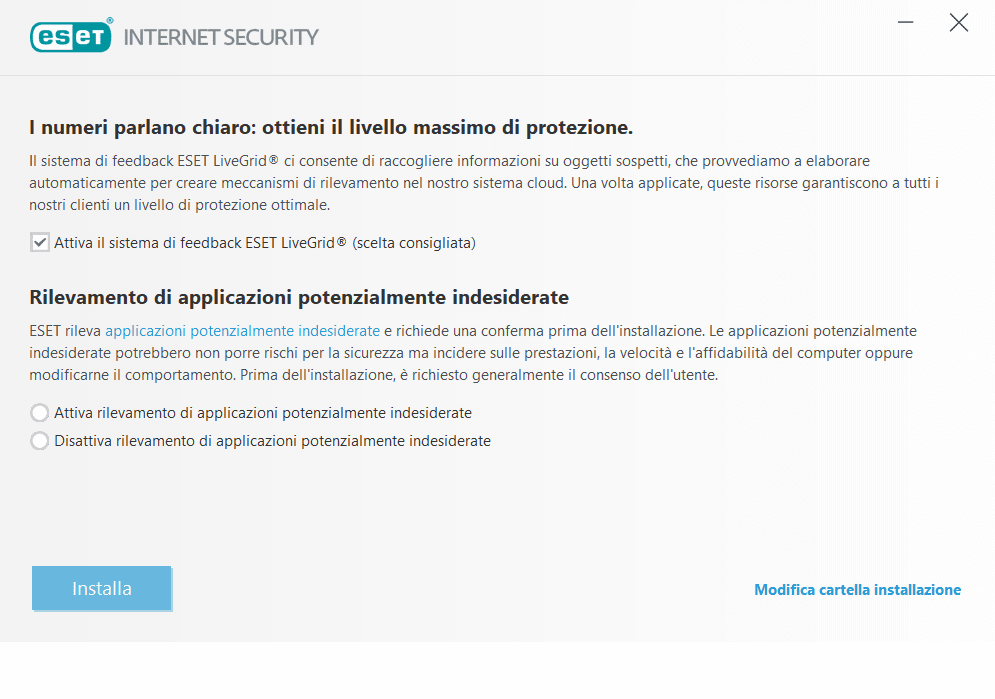This screenshot has width=995, height=699.
Task: Click the '(scelta consigliata)' text
Action: point(414,243)
